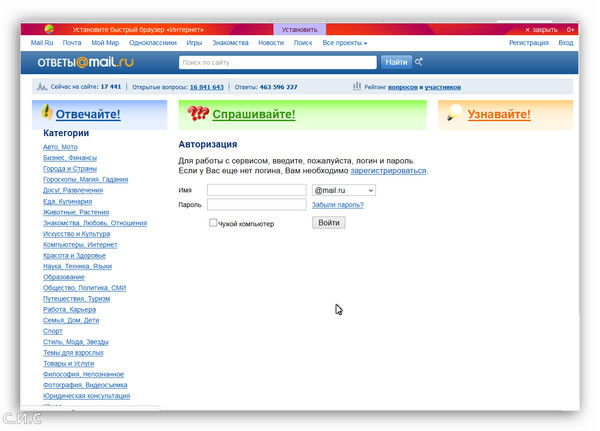Open Новости in top navigation
The height and width of the screenshot is (431, 600).
point(271,43)
